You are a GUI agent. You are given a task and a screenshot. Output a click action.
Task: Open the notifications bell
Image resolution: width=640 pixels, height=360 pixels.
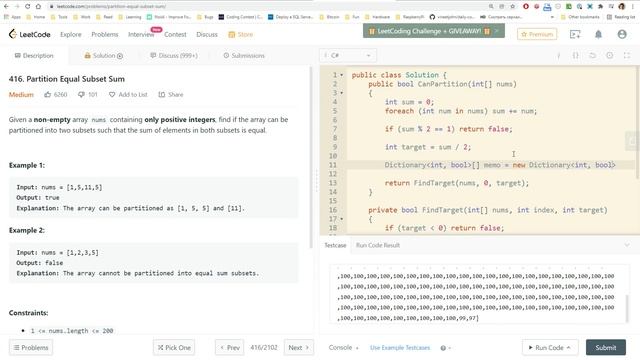(598, 34)
